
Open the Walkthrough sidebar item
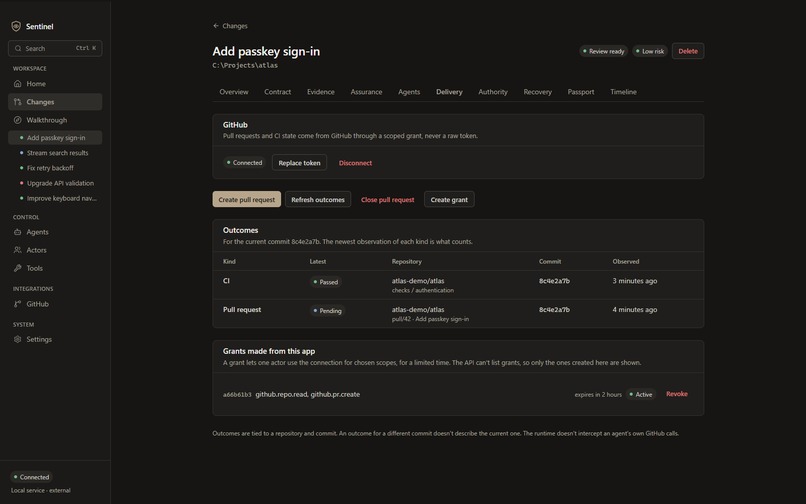tap(55, 120)
